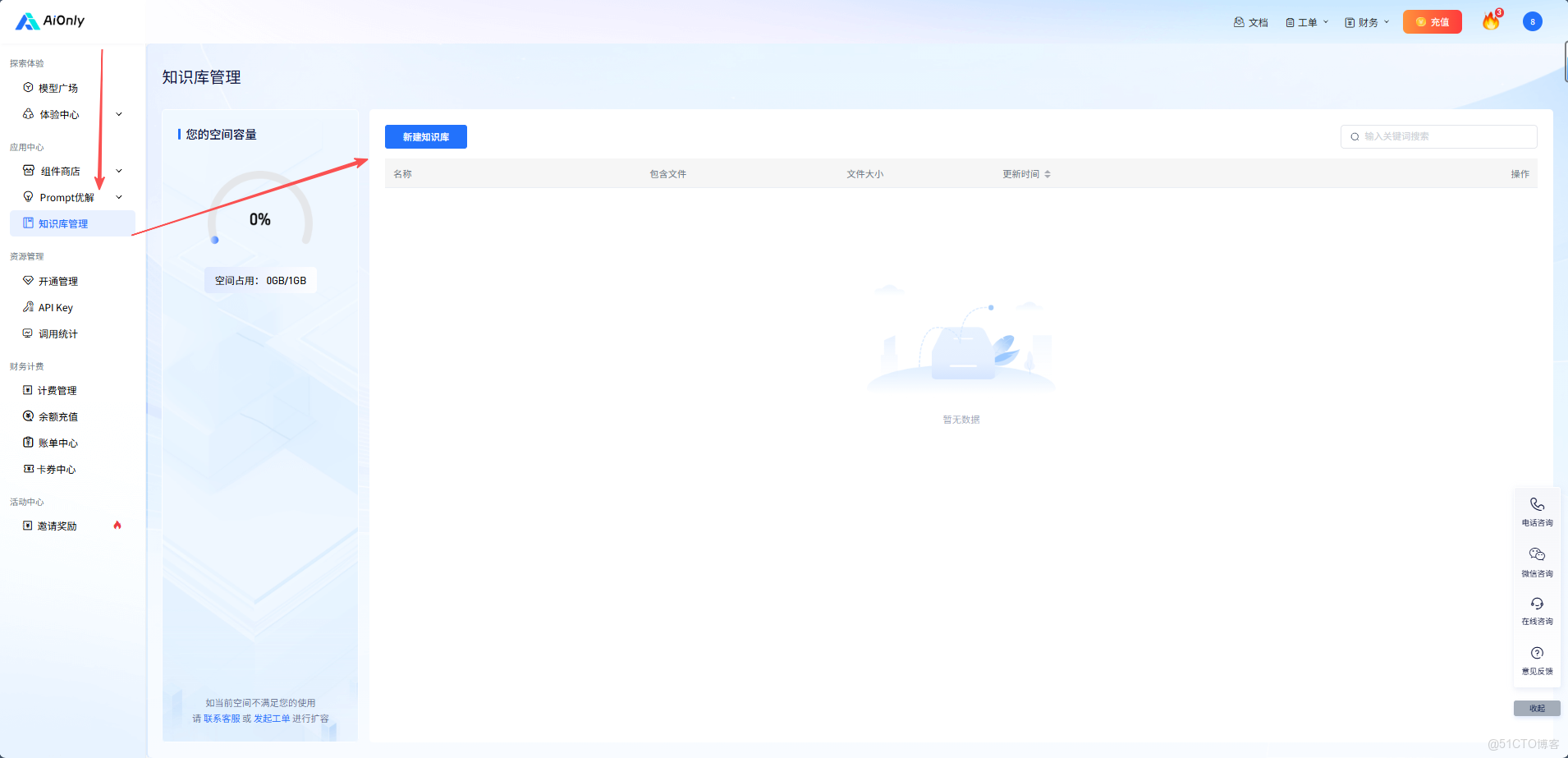
Task: Open the user avatar menu in header
Action: pos(1532,22)
